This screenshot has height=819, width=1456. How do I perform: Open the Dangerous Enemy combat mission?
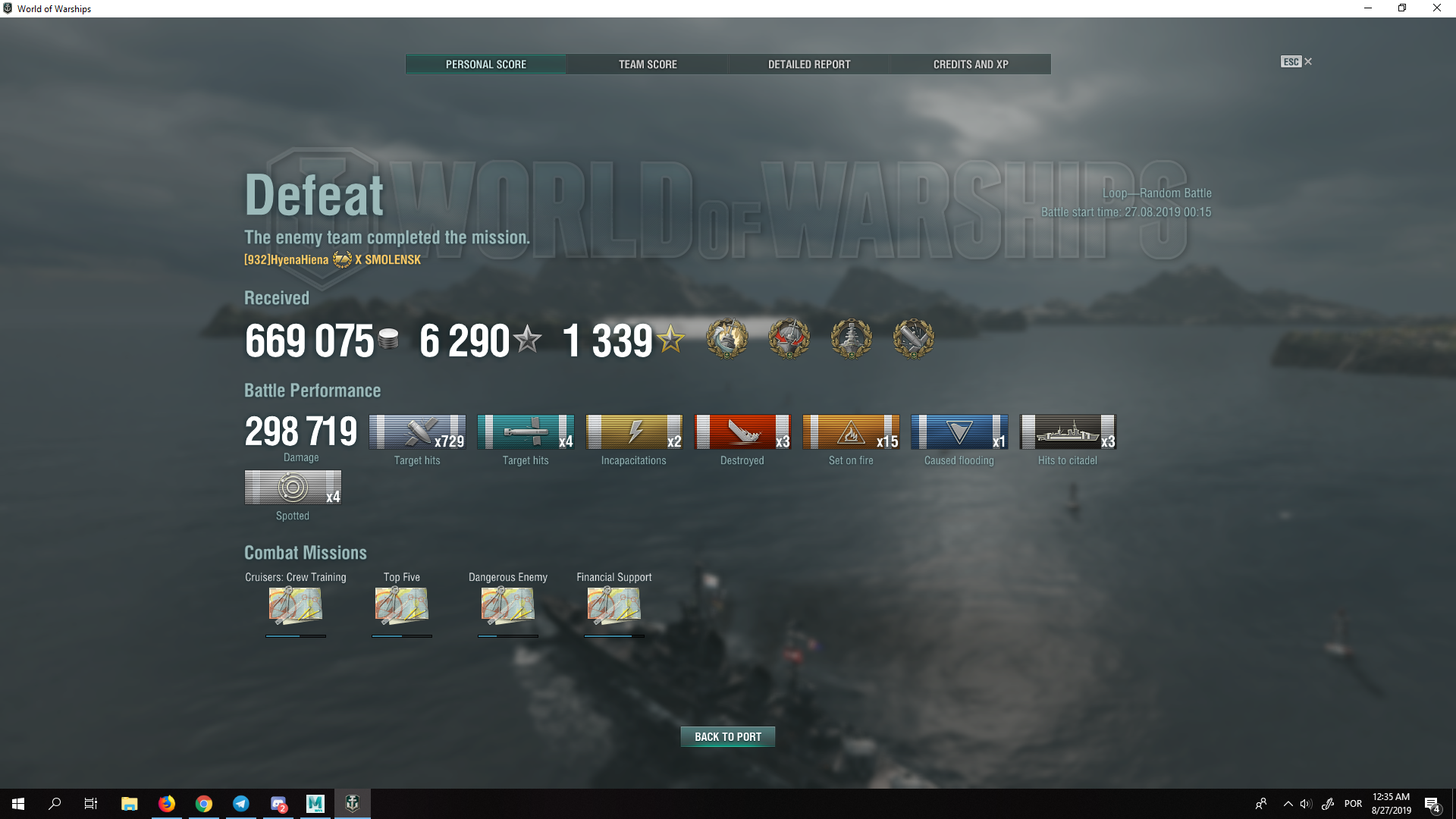[508, 606]
